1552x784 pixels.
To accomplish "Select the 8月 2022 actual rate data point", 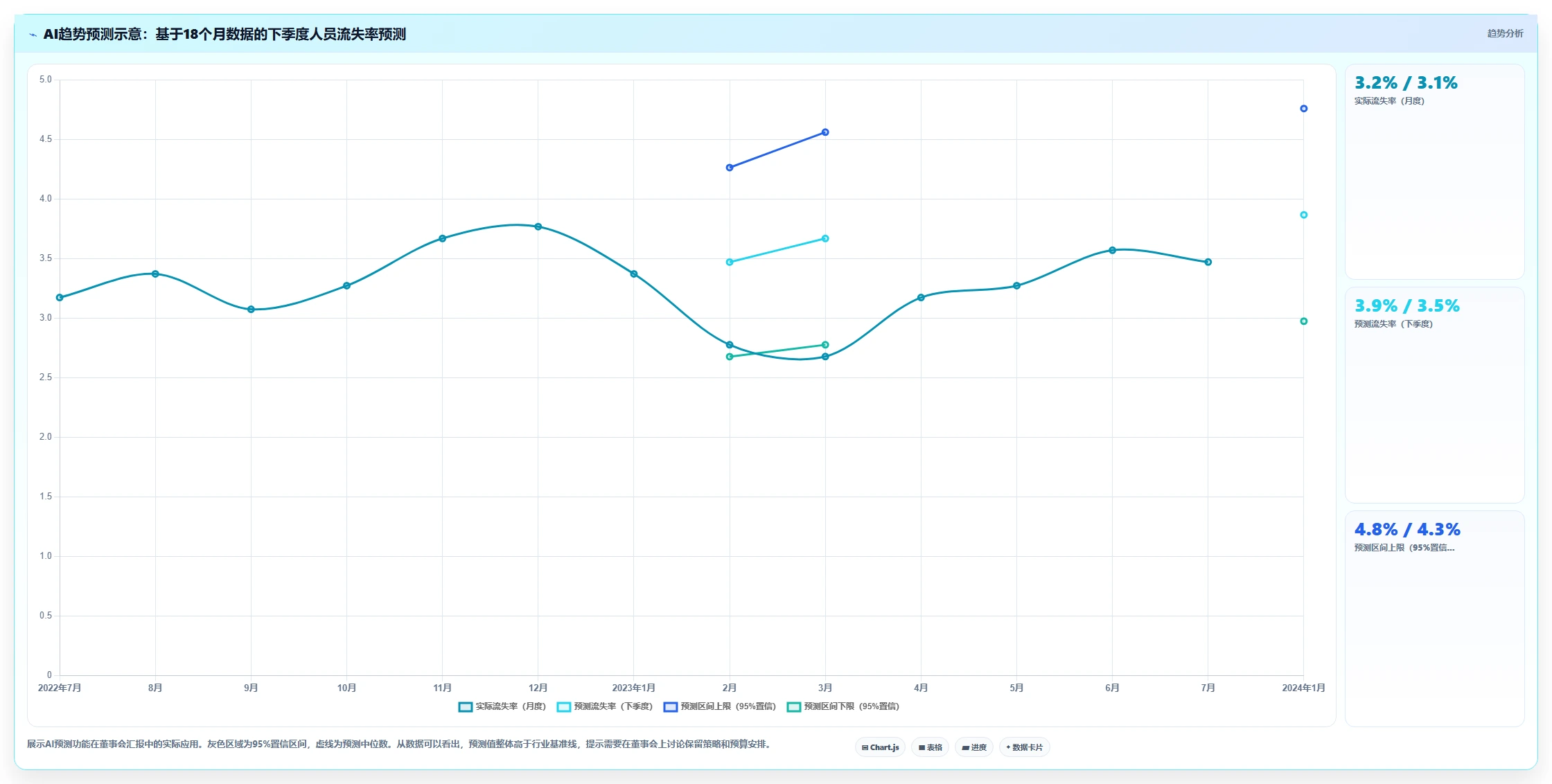I will [155, 274].
